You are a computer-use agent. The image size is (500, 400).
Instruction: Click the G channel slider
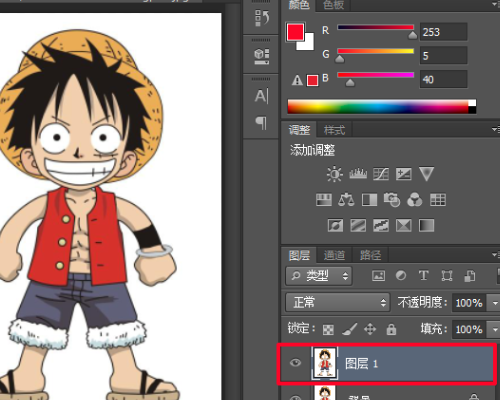point(376,51)
